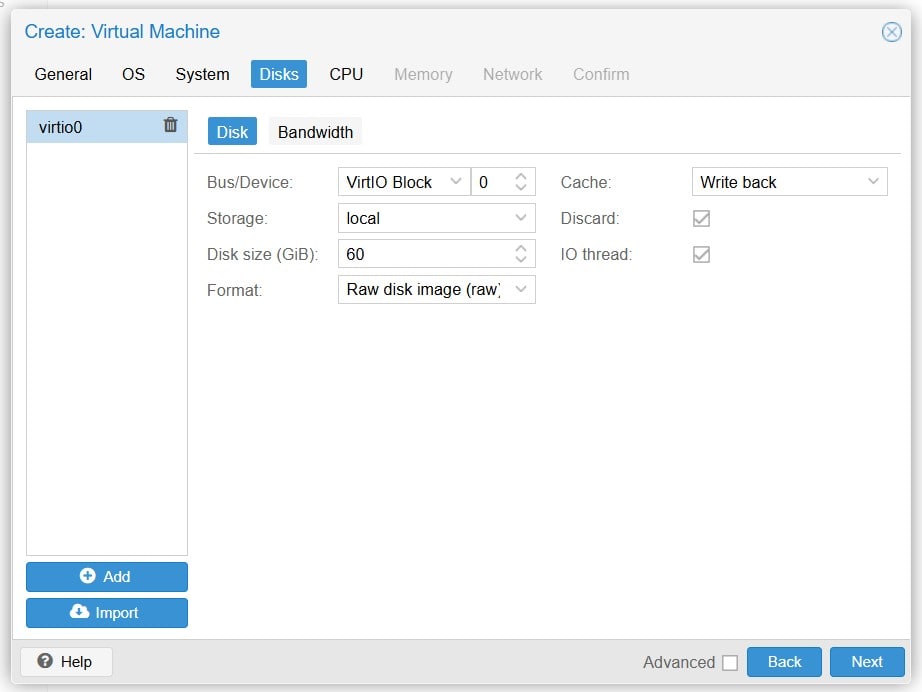Switch to the CPU tab
The height and width of the screenshot is (692, 922).
pyautogui.click(x=346, y=74)
